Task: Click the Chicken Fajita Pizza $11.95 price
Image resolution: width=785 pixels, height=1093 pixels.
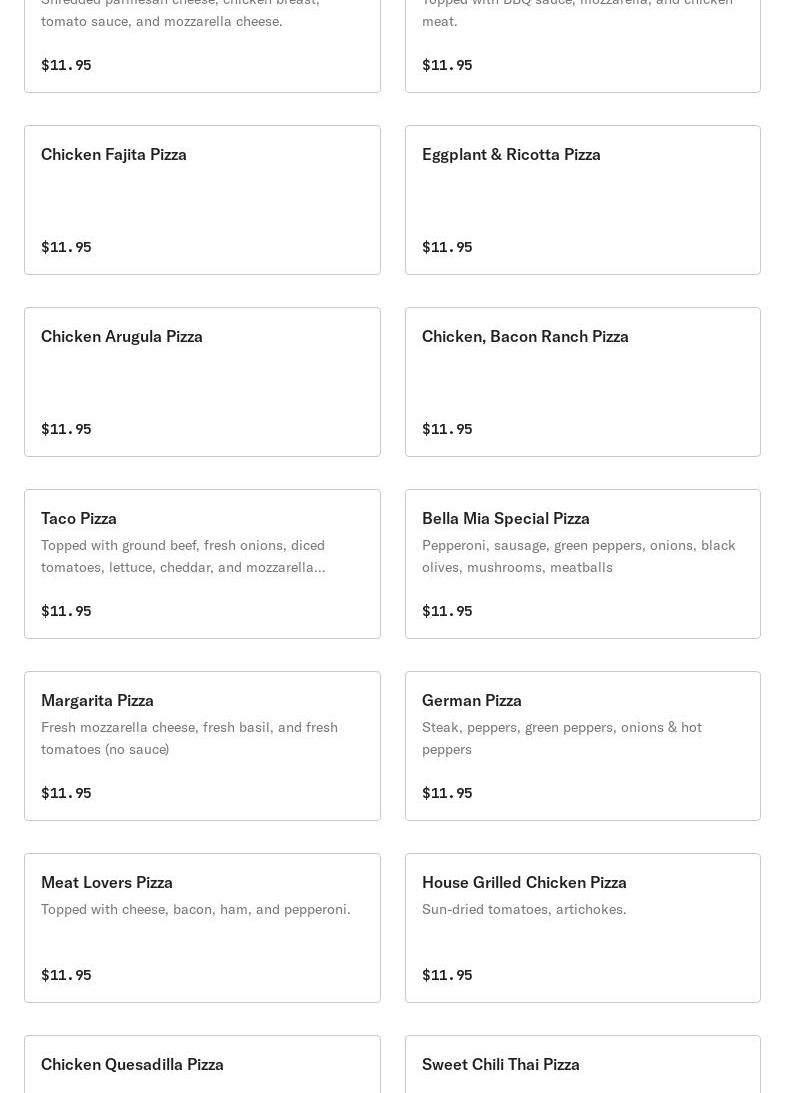Action: pyautogui.click(x=66, y=247)
